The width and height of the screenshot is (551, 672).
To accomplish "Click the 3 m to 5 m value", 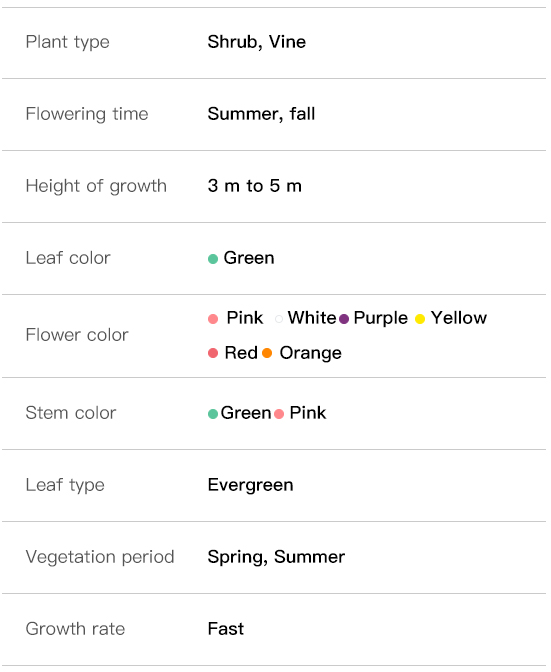I will click(255, 186).
